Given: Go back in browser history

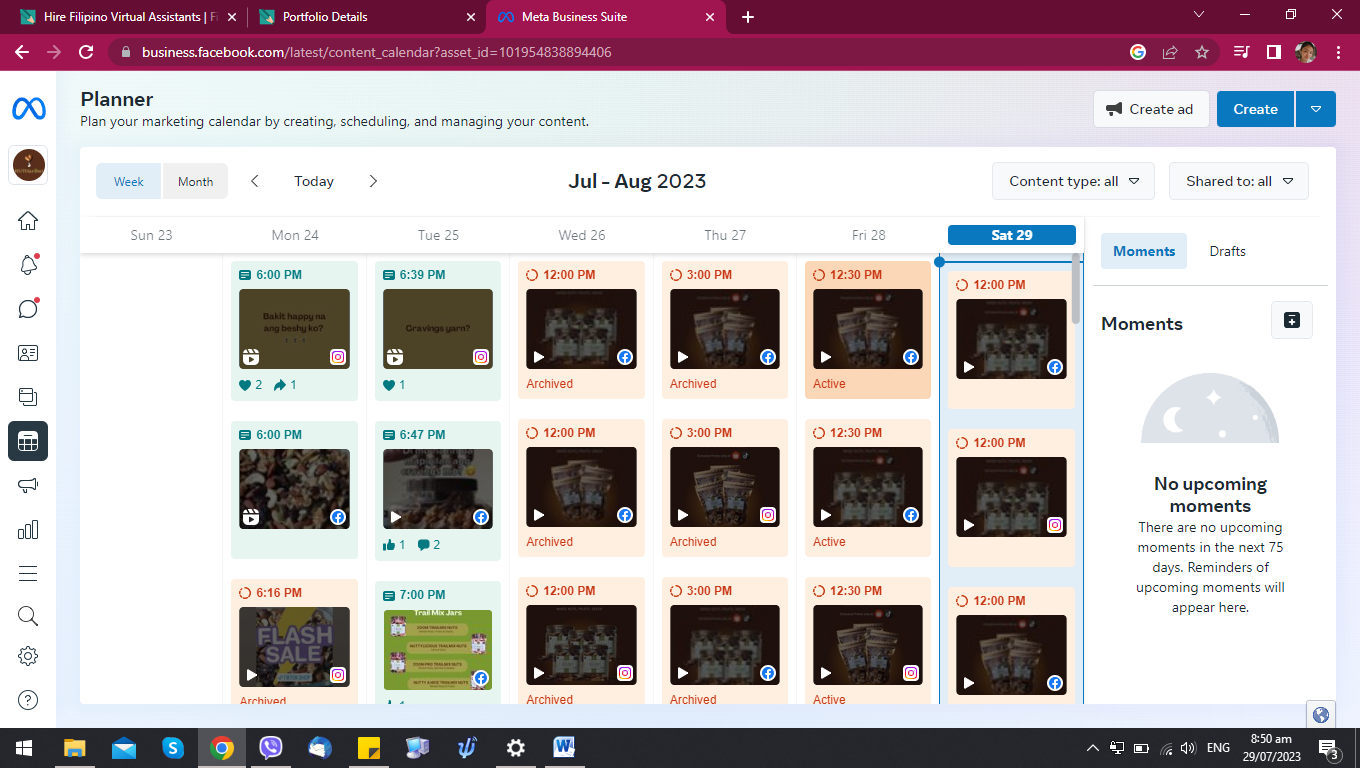Looking at the screenshot, I should (x=22, y=52).
